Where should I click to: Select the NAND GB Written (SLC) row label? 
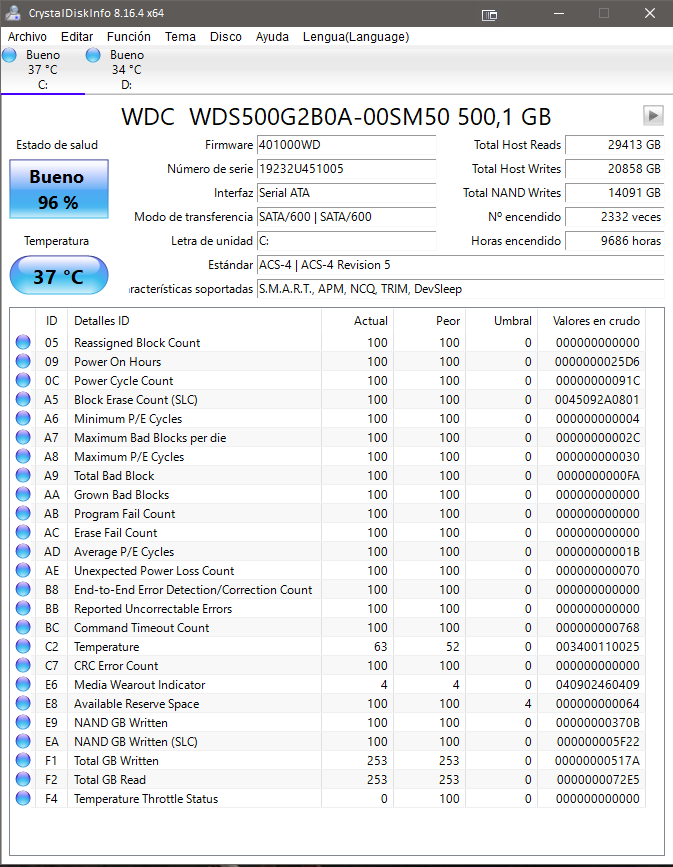coord(135,741)
